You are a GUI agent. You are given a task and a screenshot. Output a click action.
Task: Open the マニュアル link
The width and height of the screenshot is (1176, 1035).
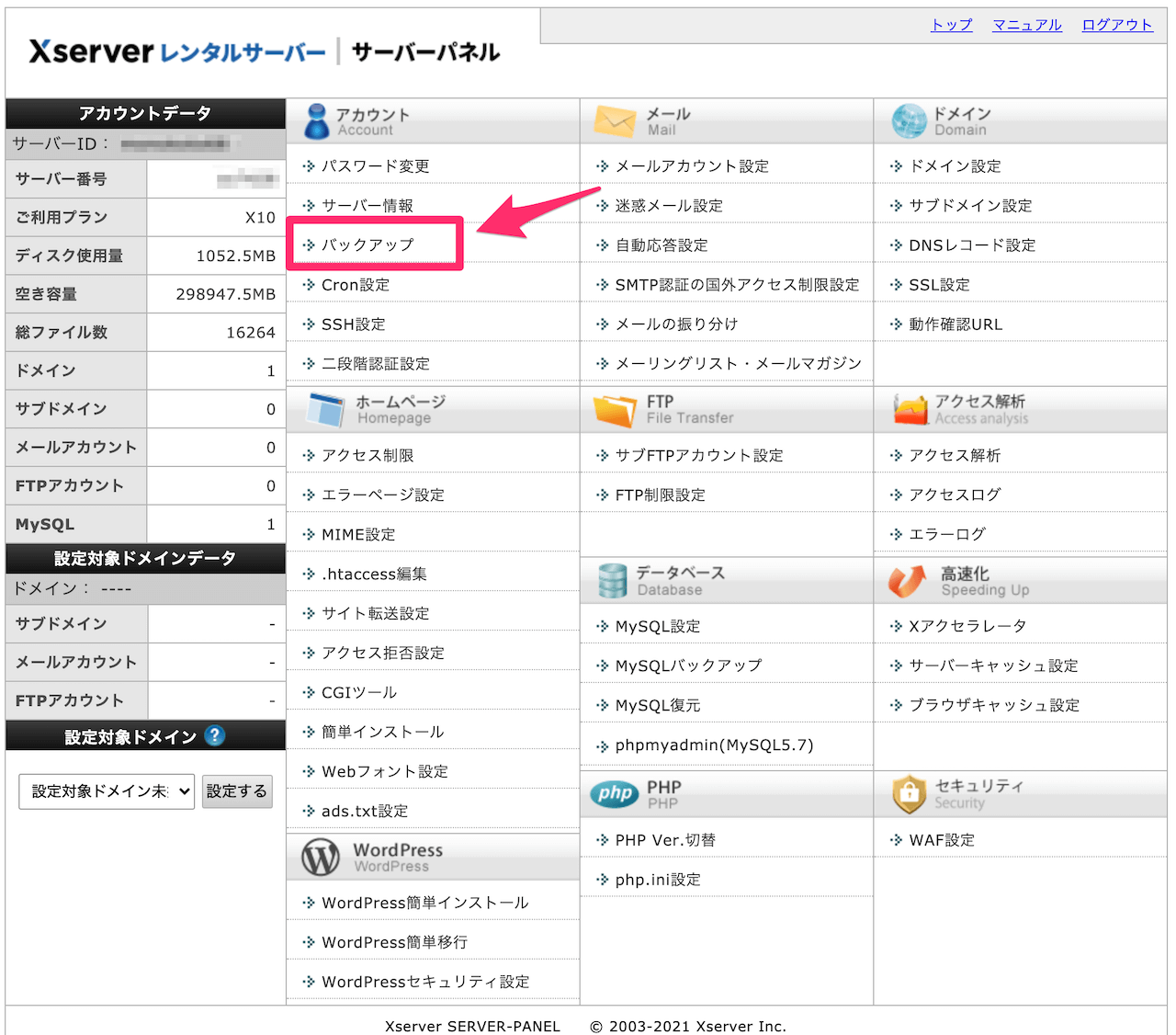tap(1027, 25)
